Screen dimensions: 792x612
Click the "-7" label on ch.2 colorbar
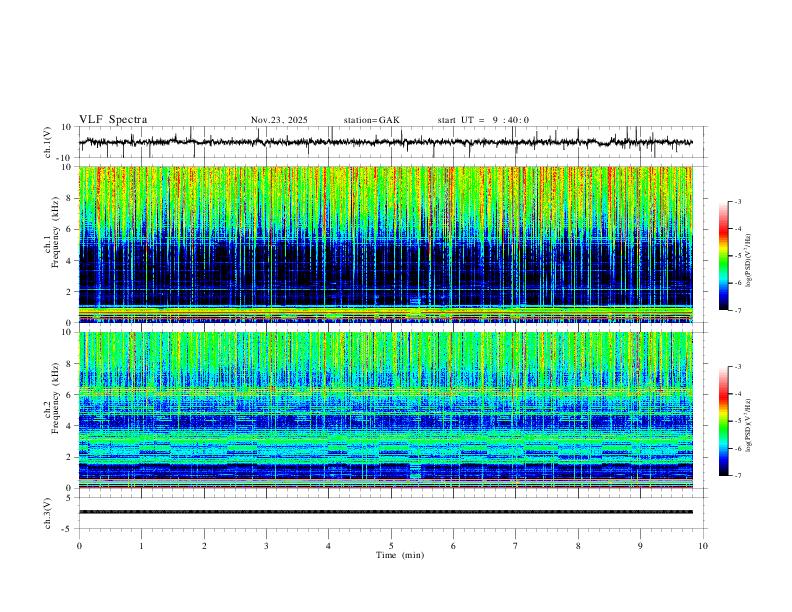pos(738,476)
